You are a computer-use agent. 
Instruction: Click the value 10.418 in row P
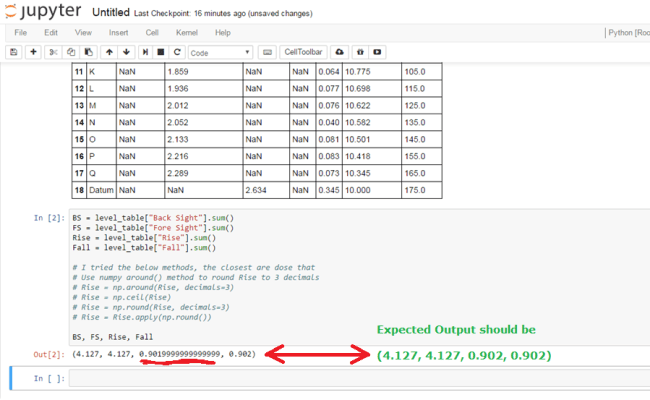tap(358, 156)
